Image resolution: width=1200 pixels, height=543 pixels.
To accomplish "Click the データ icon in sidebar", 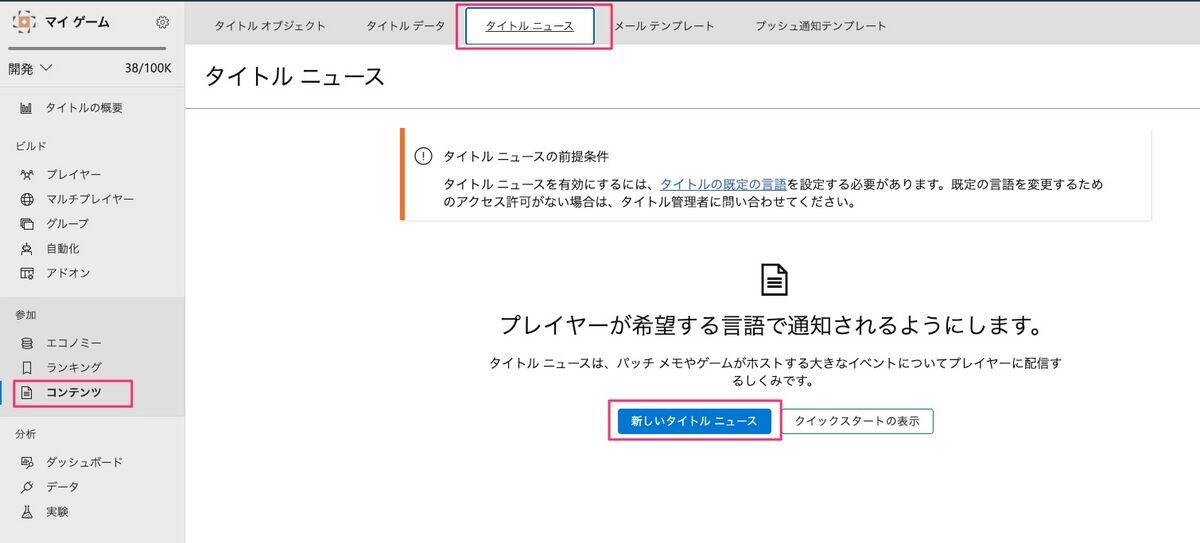I will 27,487.
